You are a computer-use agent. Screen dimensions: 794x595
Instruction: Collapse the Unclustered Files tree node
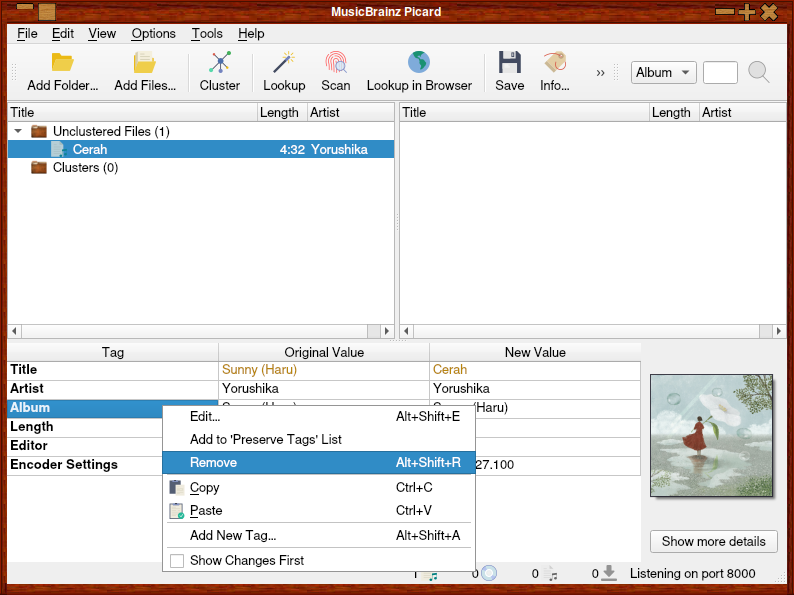[18, 131]
